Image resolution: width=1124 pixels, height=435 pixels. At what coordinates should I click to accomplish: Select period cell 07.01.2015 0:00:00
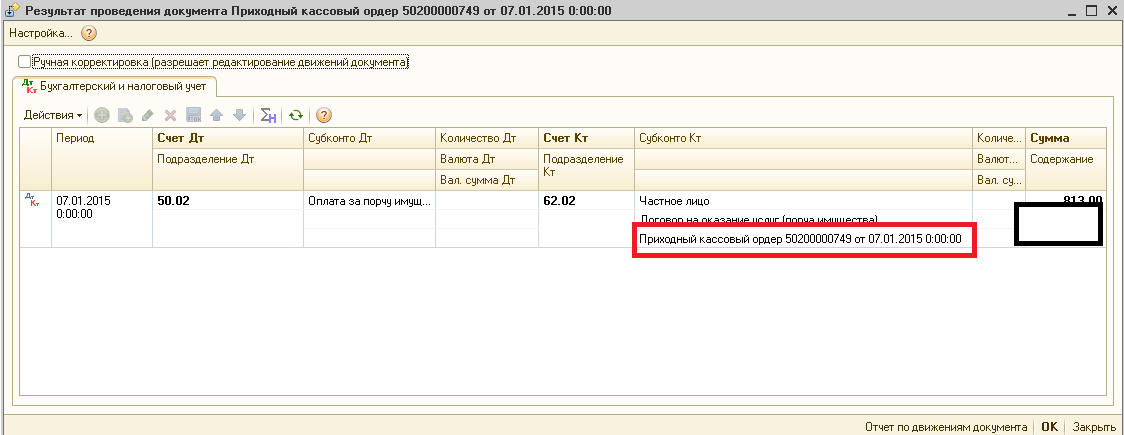pyautogui.click(x=102, y=219)
